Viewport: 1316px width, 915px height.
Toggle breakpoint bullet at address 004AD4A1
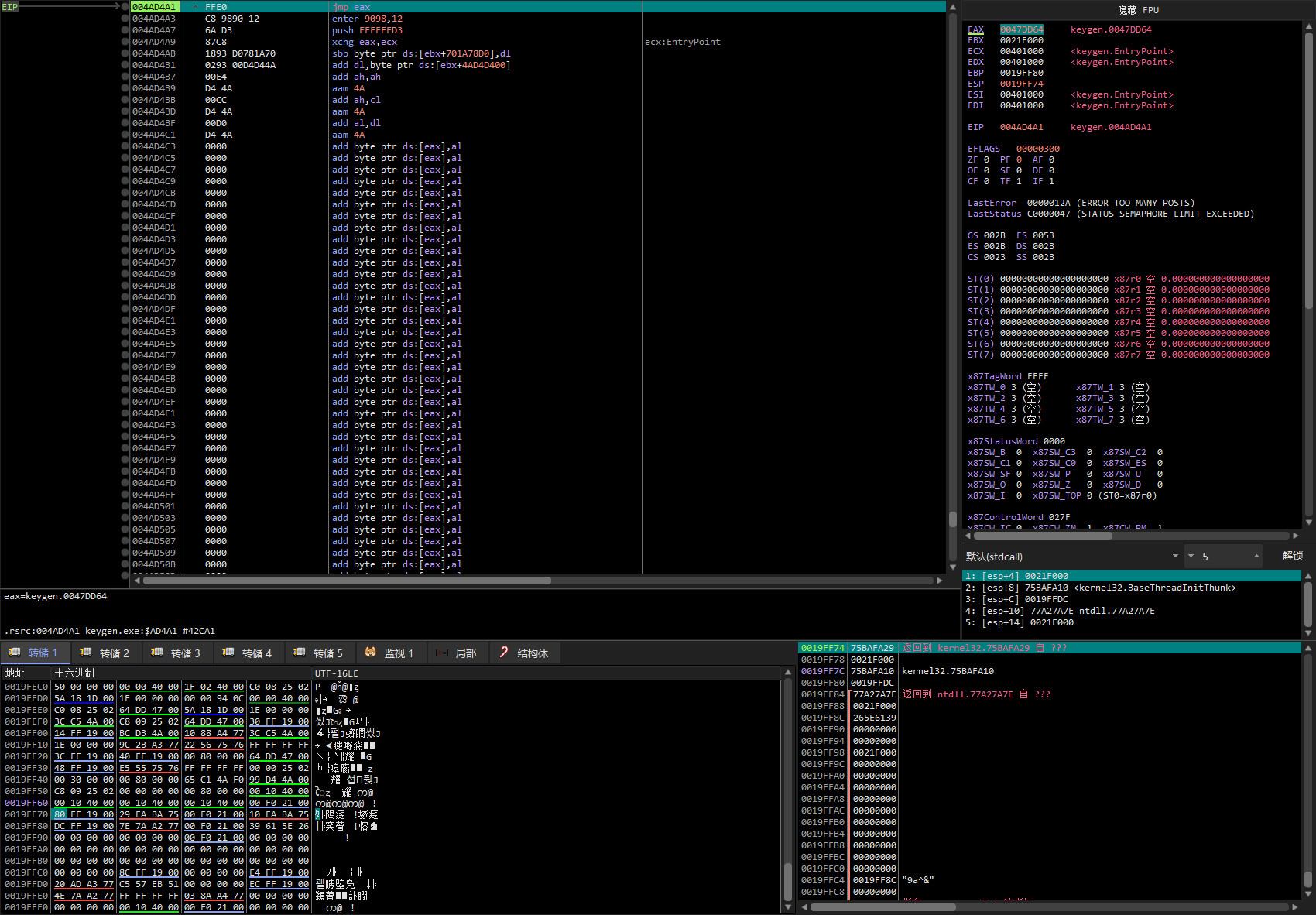click(125, 7)
